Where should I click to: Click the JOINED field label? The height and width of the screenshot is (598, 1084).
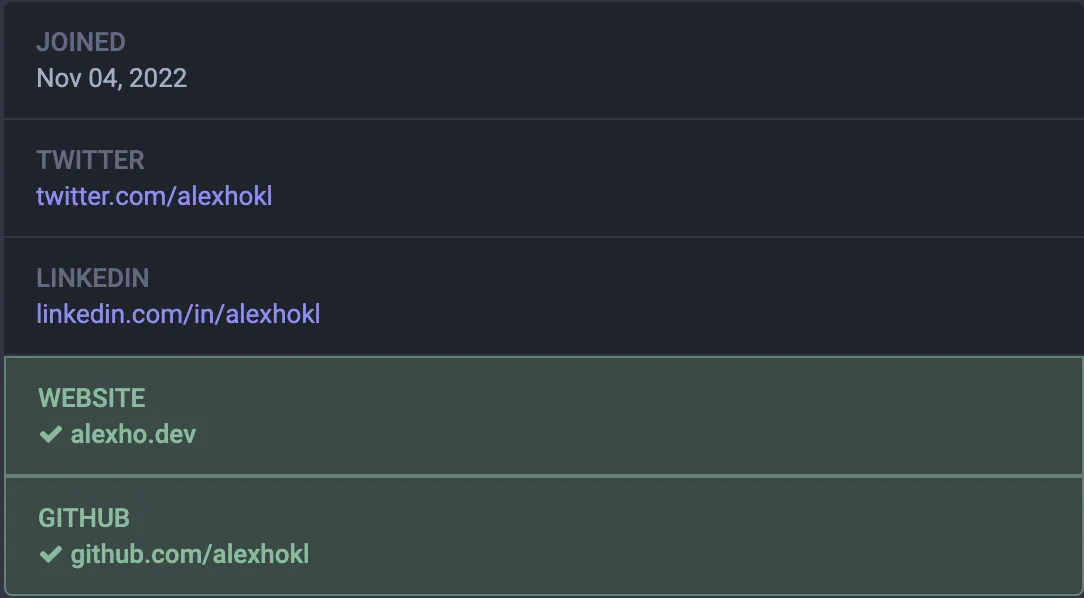tap(81, 42)
